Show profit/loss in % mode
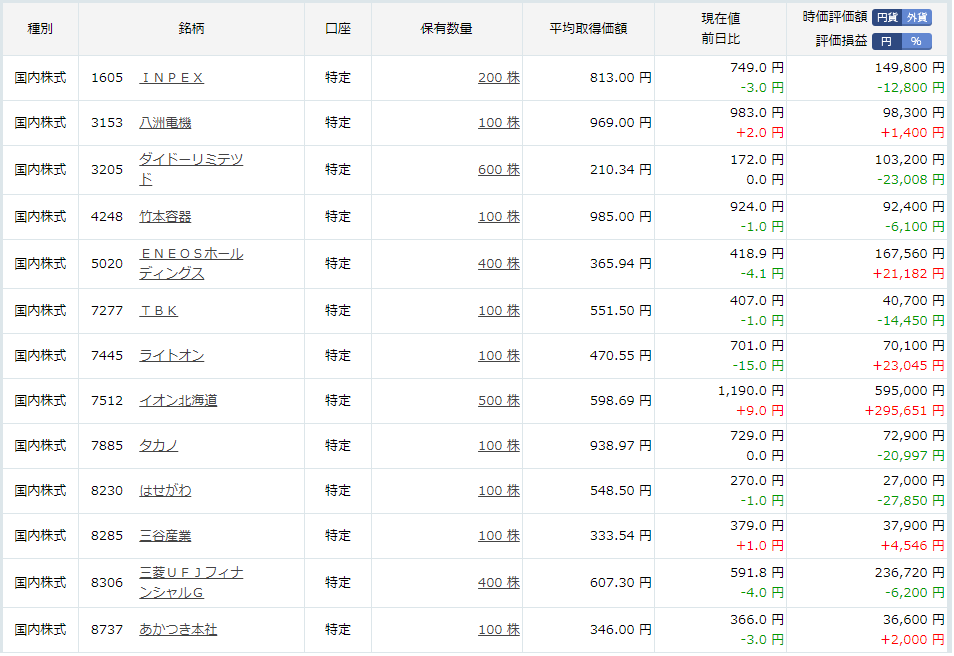The height and width of the screenshot is (656, 954). point(916,41)
